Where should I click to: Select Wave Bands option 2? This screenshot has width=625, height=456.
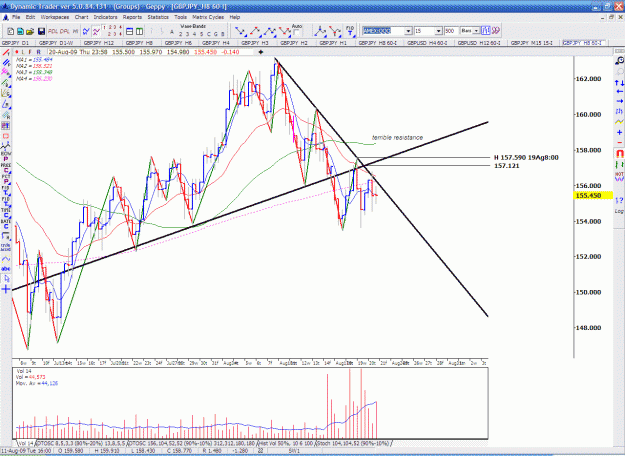pyautogui.click(x=181, y=34)
